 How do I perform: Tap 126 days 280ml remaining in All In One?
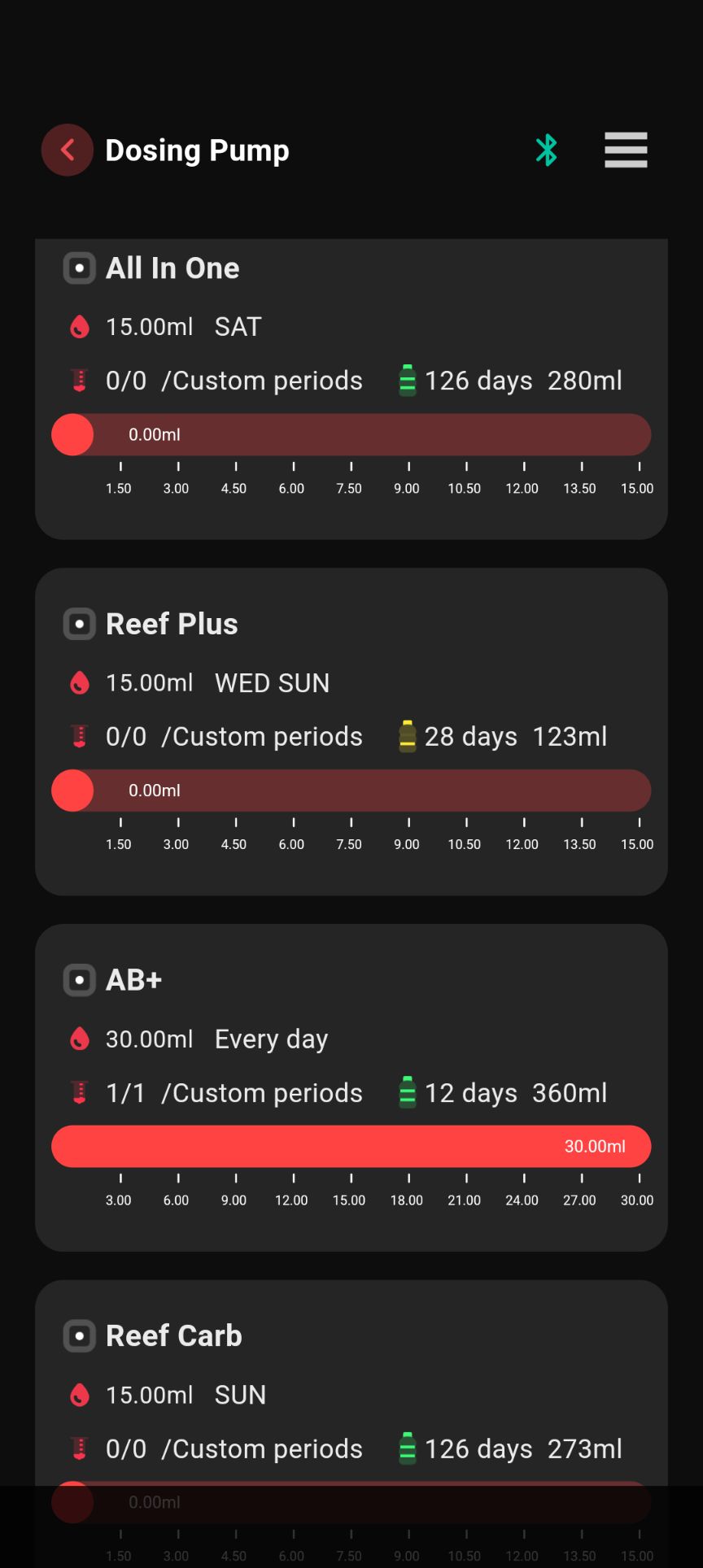pyautogui.click(x=523, y=381)
